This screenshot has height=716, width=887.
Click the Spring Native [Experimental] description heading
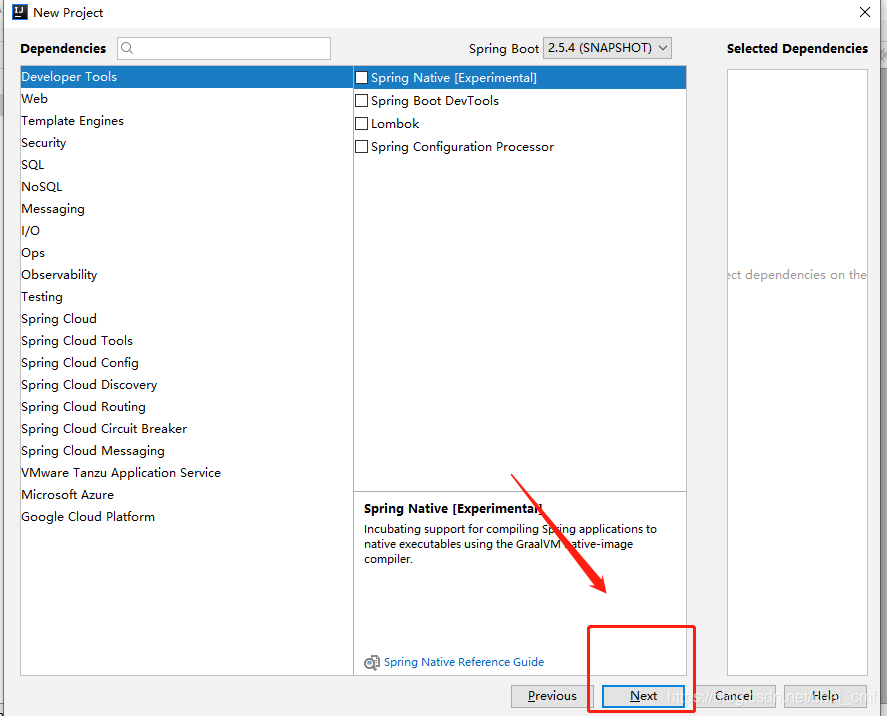[453, 509]
